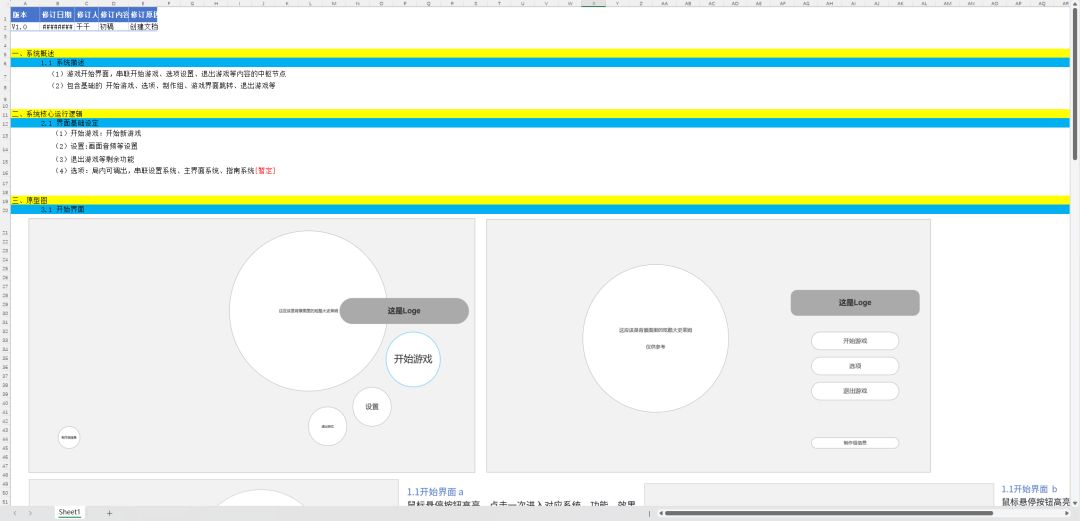Click the vertical scrollbar down arrow

[1075, 502]
